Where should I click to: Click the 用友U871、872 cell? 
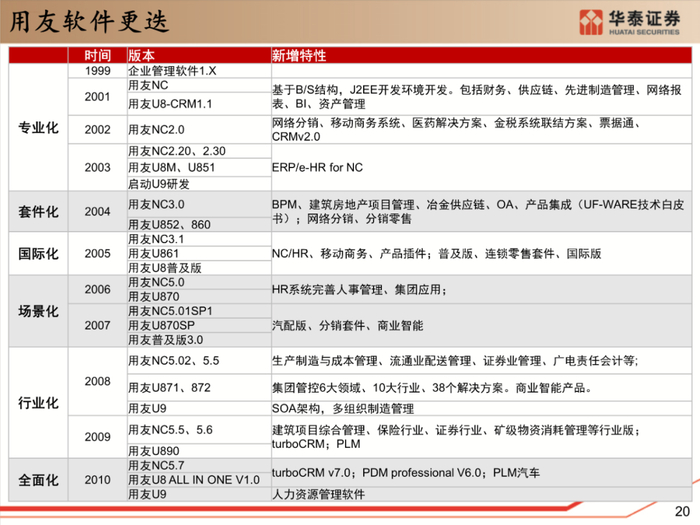pyautogui.click(x=199, y=388)
